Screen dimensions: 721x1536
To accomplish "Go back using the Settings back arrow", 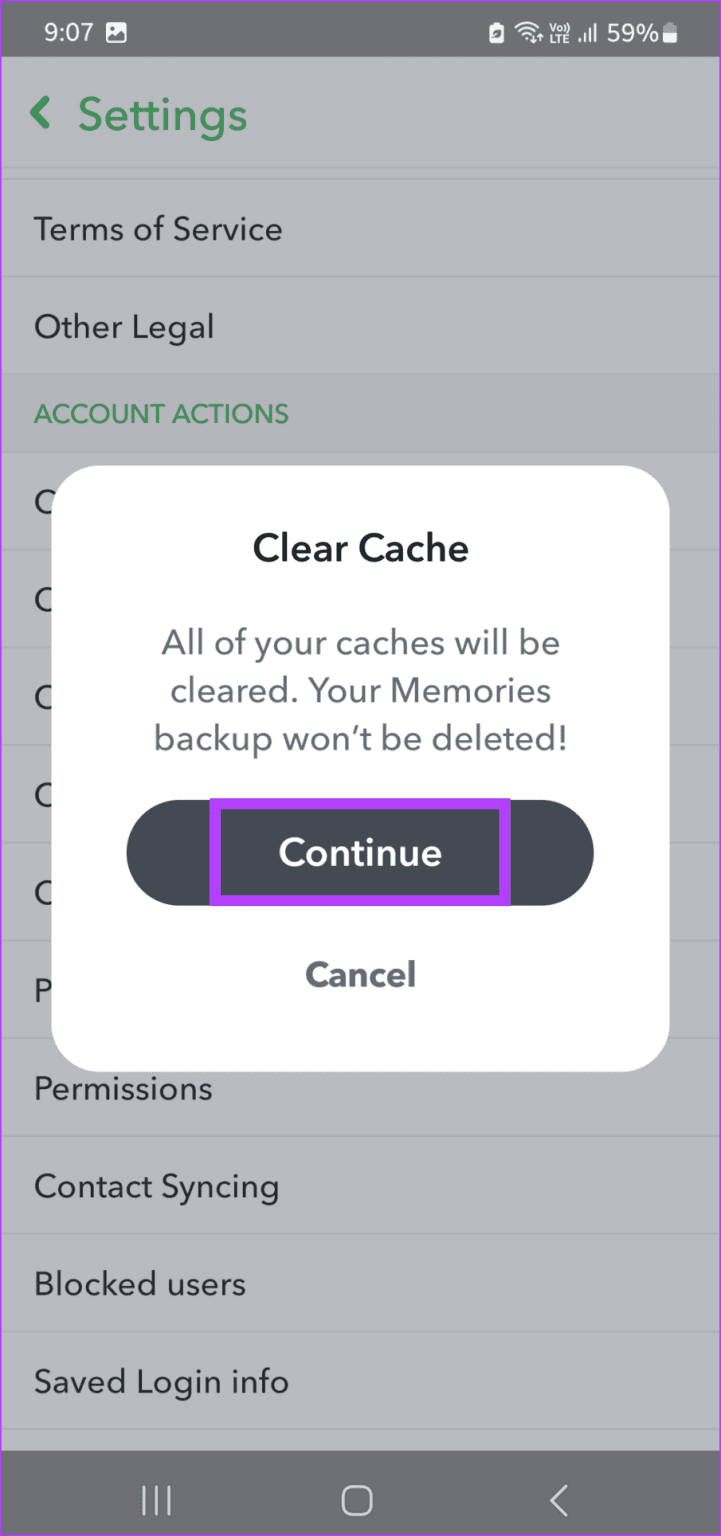I will pyautogui.click(x=40, y=113).
